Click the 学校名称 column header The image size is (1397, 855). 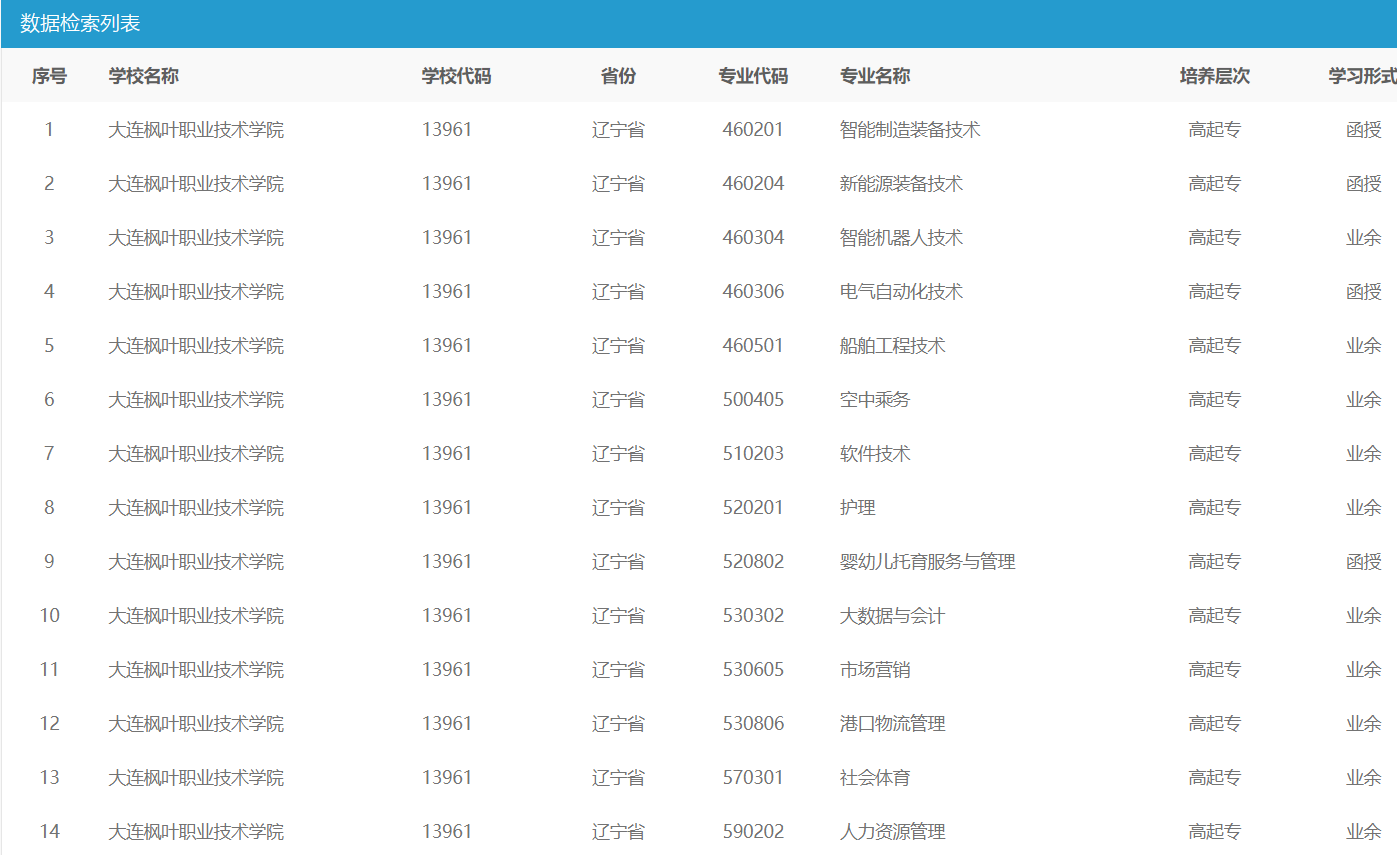point(144,76)
